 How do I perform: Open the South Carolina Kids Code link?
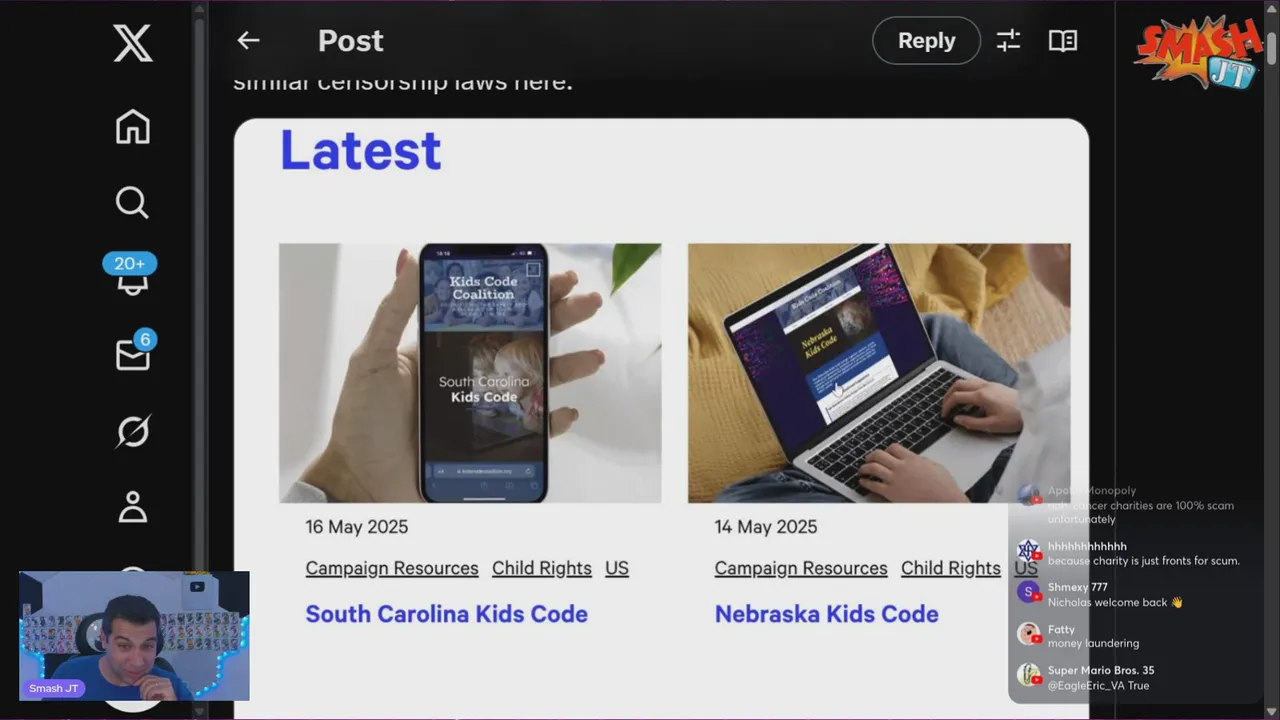pos(446,614)
